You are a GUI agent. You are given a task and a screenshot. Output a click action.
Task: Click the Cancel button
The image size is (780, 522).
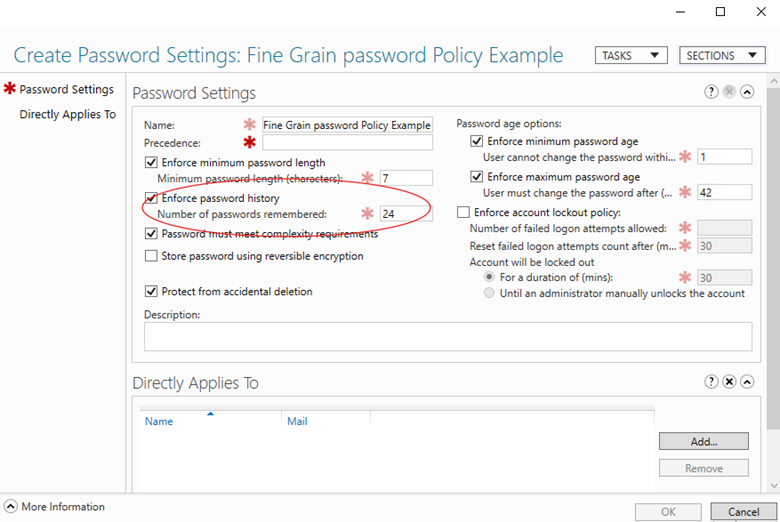(x=743, y=512)
